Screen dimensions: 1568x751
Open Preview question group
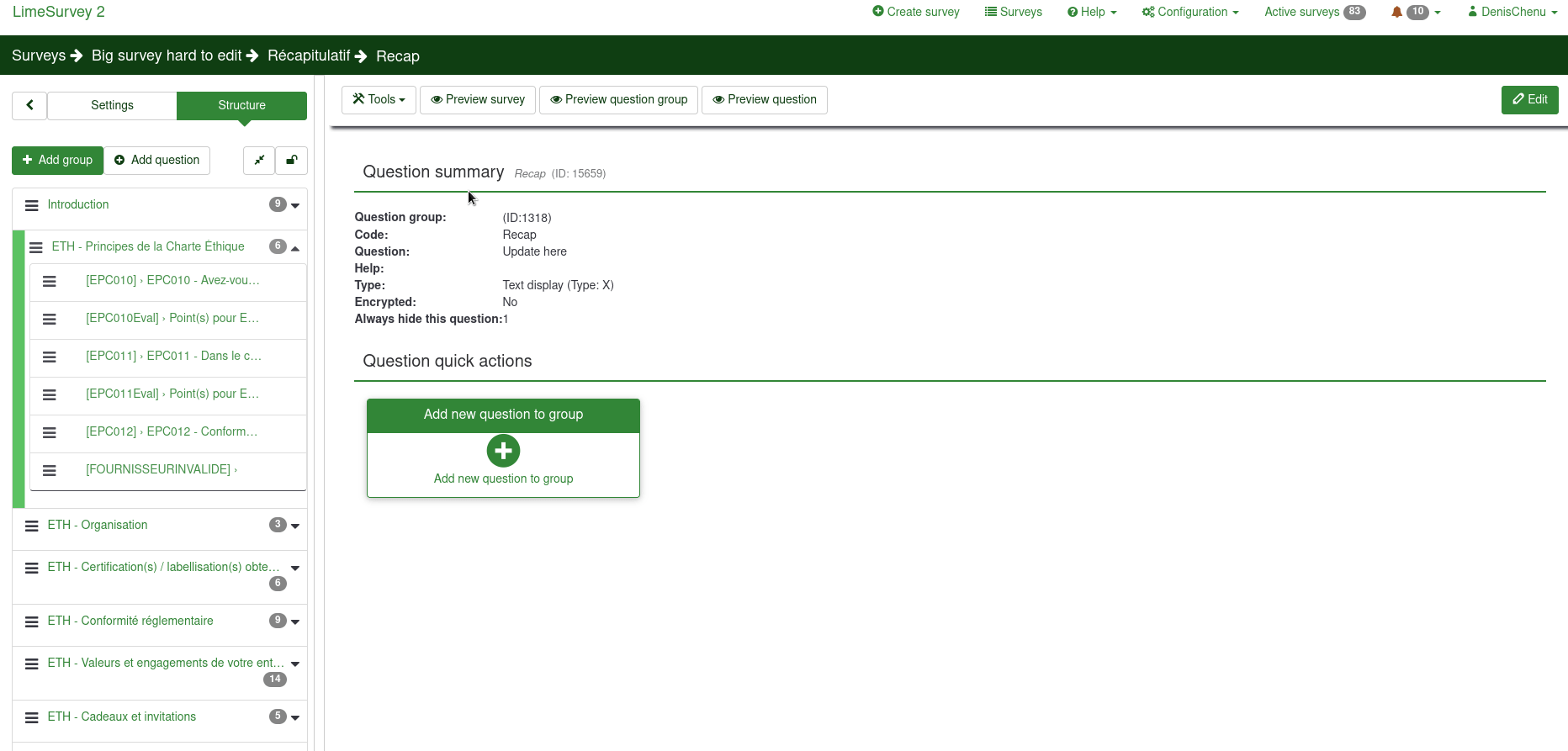[618, 99]
